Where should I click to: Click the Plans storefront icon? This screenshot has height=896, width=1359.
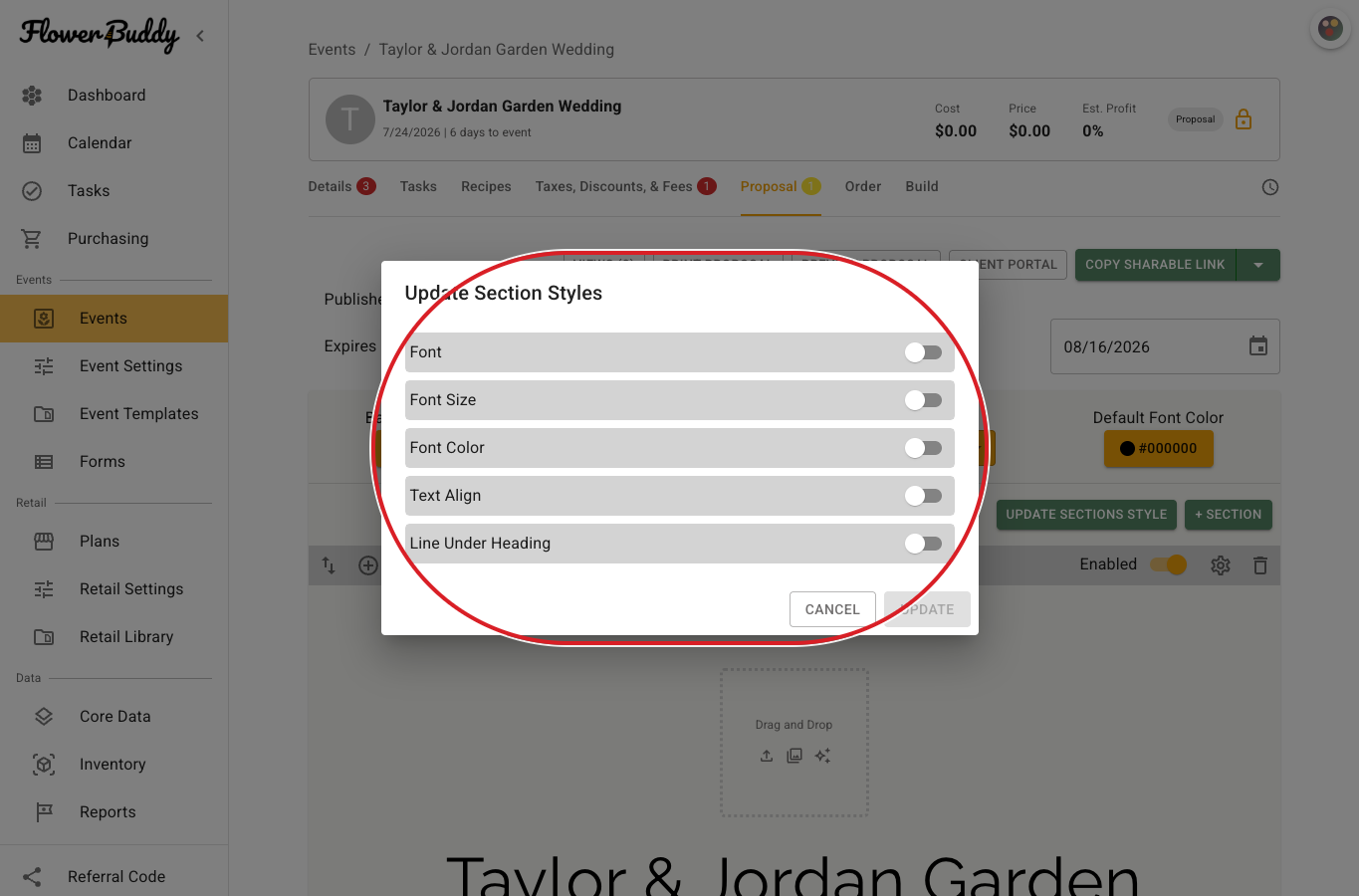tap(44, 542)
